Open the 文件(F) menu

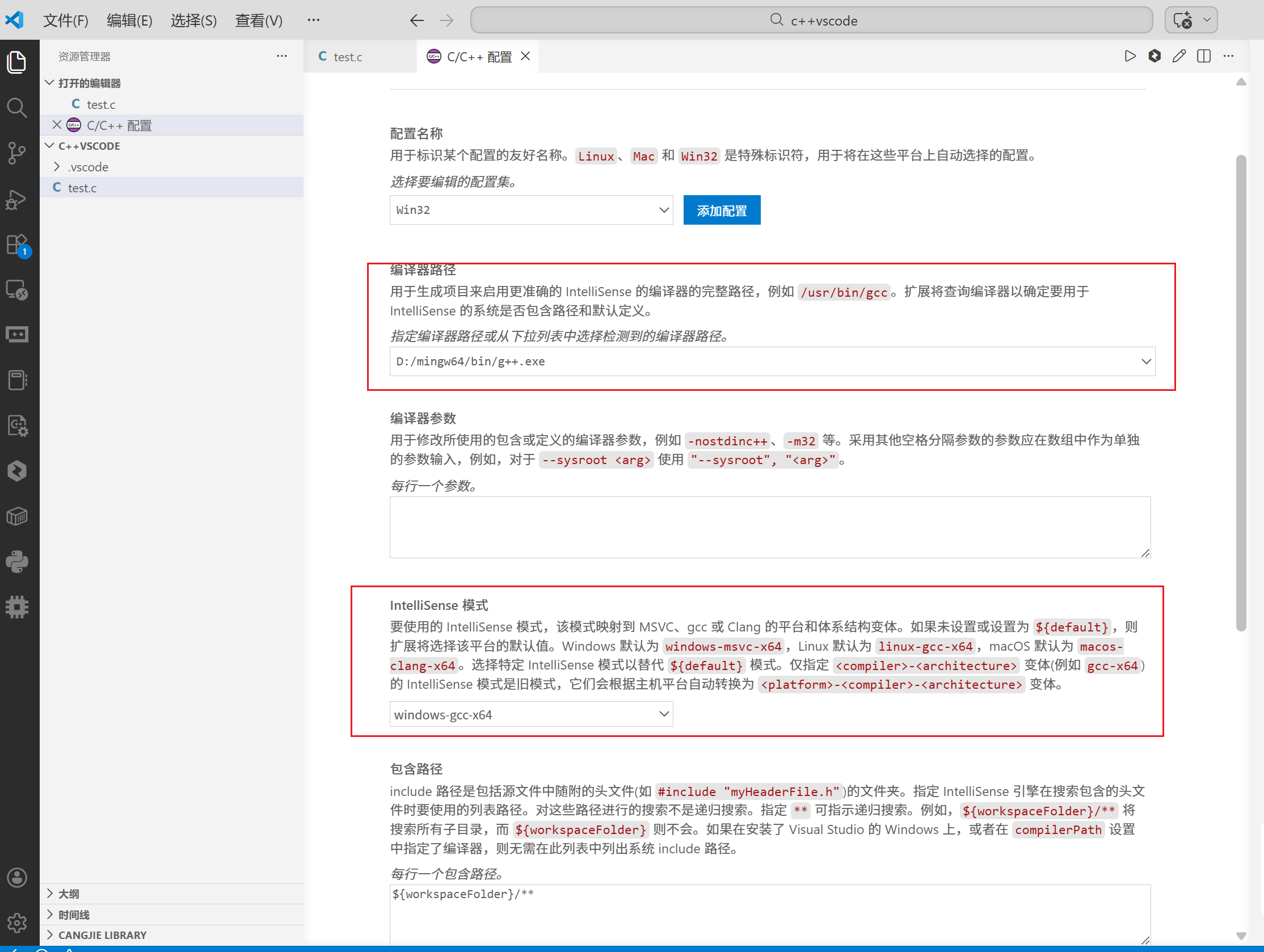(x=66, y=20)
